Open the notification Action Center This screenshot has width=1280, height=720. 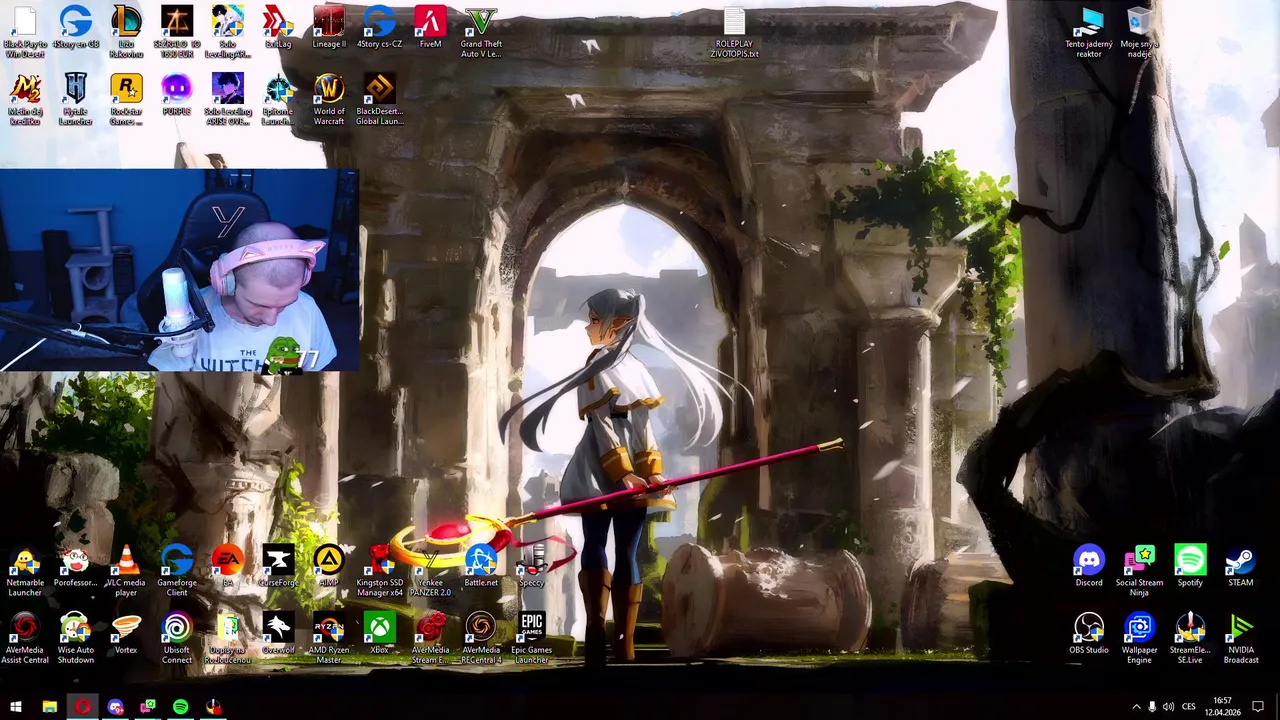(1258, 707)
